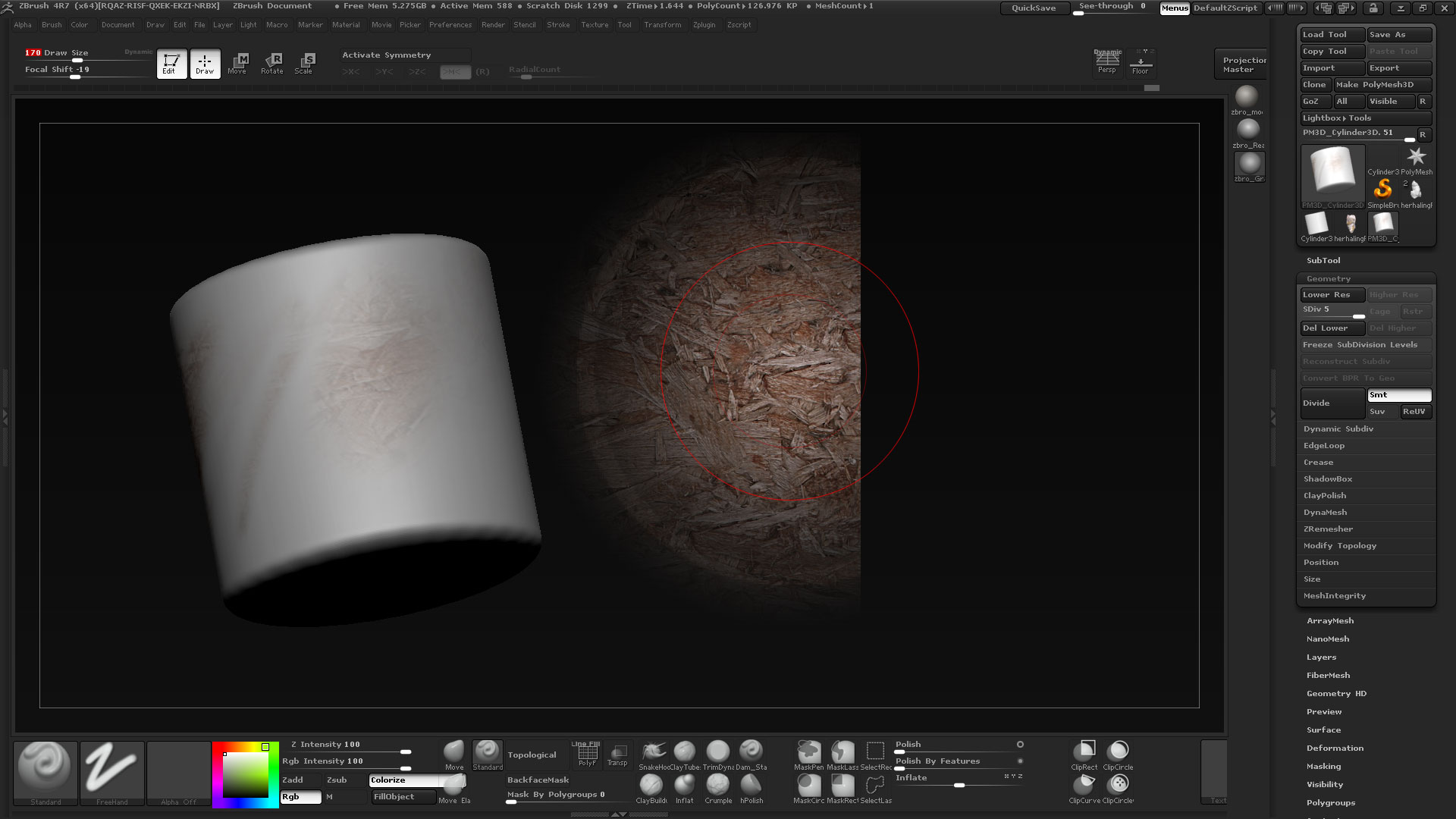Select the Draw mode button
Viewport: 1456px width, 819px height.
coord(205,64)
